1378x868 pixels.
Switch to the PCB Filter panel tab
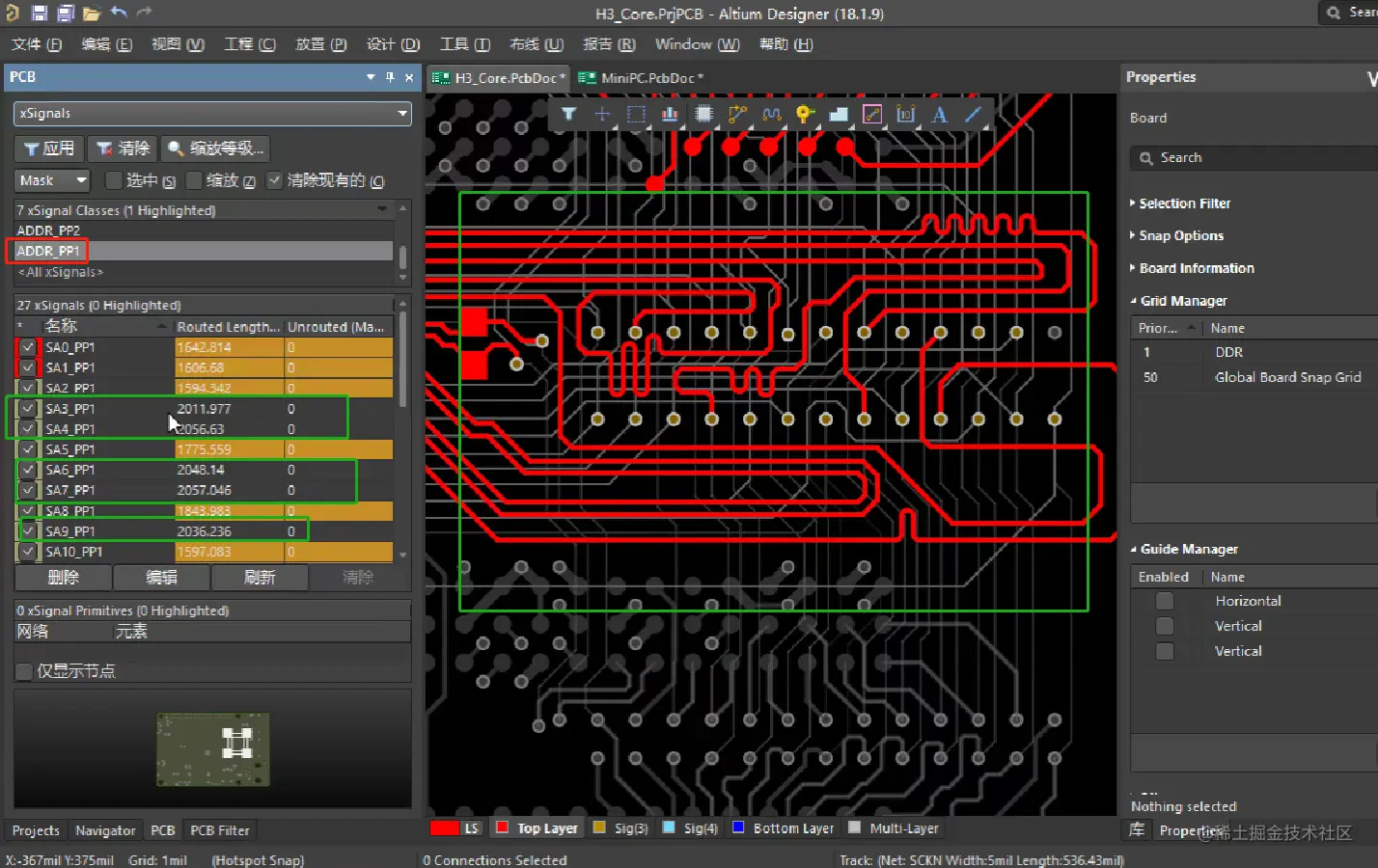click(220, 830)
